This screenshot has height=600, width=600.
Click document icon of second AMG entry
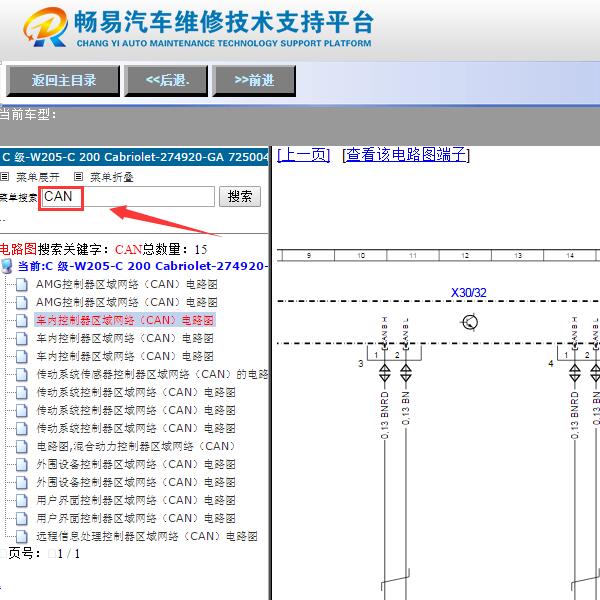[21, 303]
